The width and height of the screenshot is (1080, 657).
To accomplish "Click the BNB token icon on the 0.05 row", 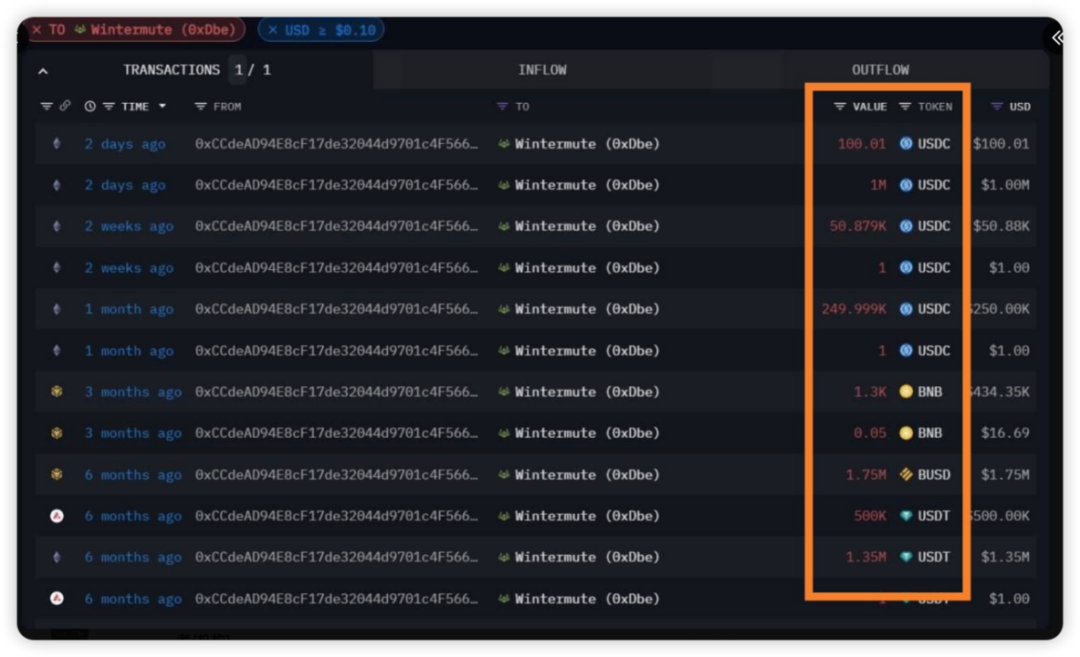I will [x=906, y=433].
